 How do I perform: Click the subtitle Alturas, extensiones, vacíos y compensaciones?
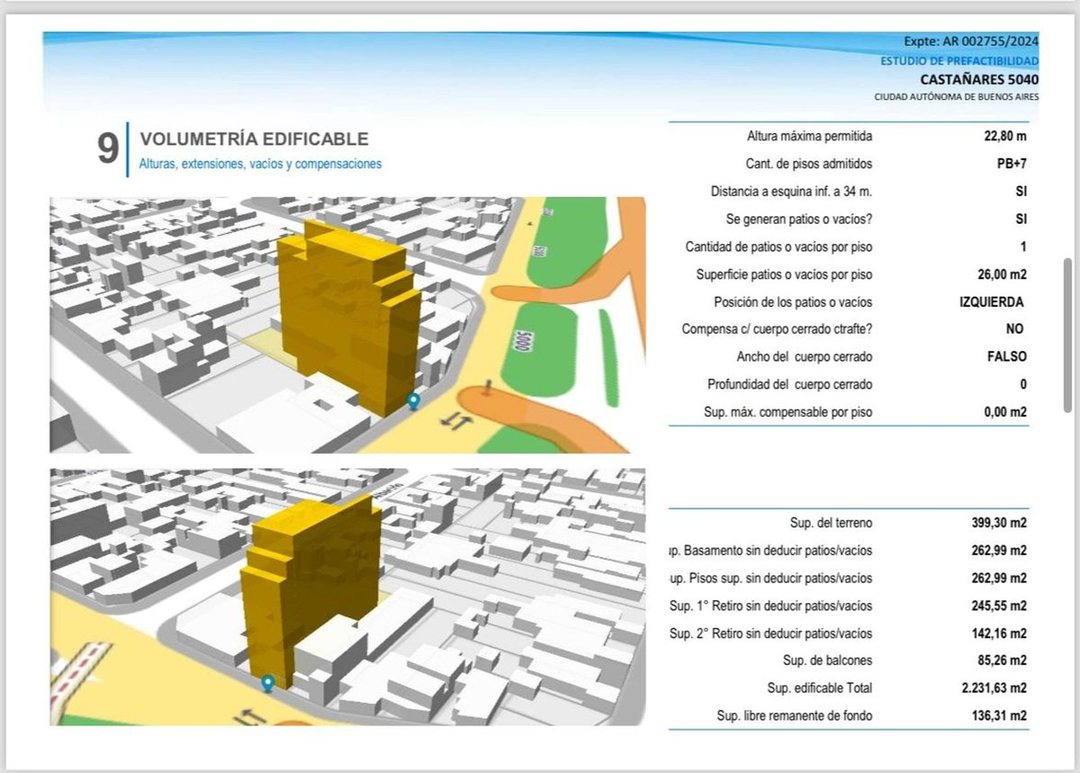coord(260,164)
